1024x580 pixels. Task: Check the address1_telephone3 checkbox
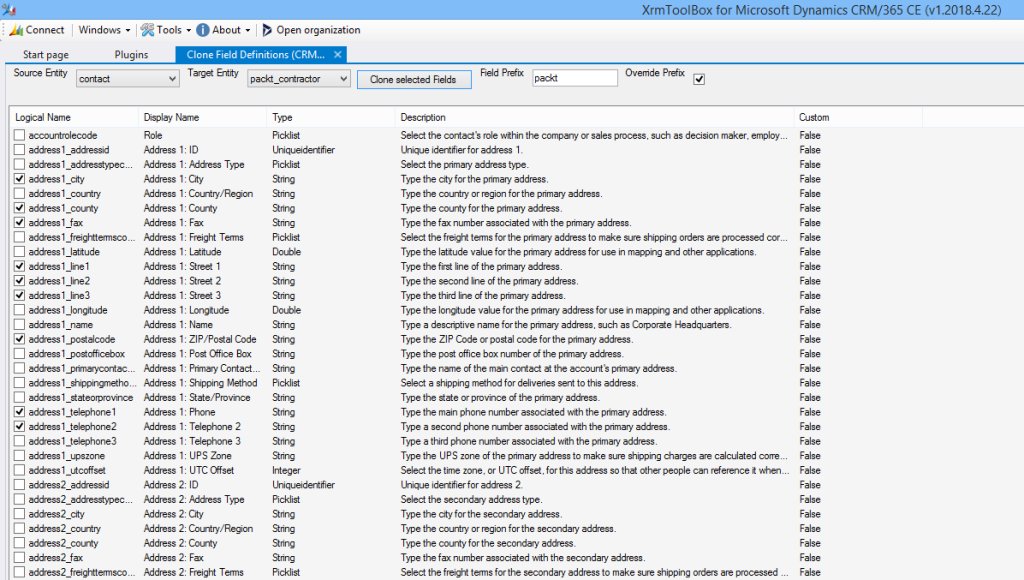point(19,441)
